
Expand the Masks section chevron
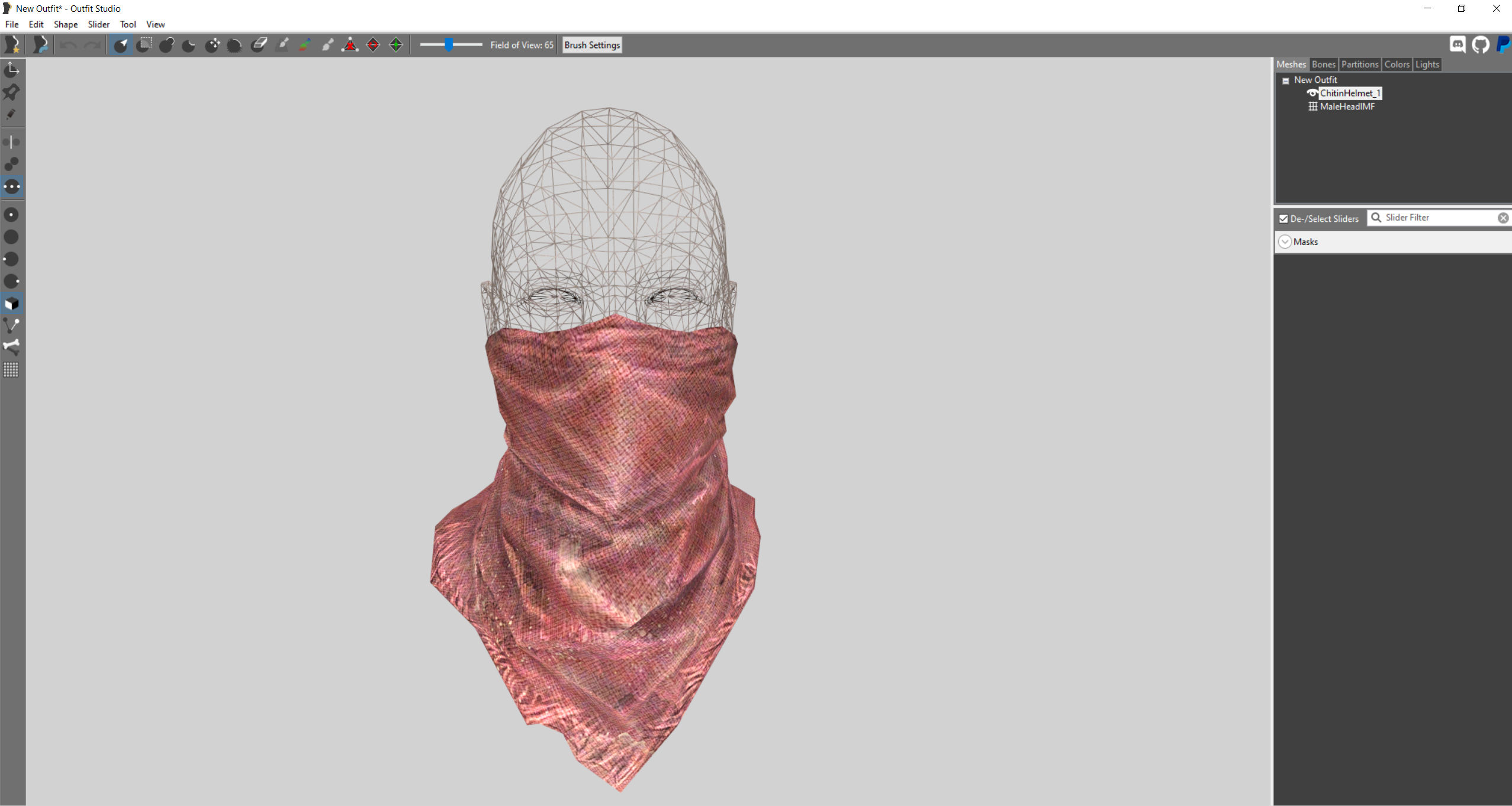[1285, 241]
